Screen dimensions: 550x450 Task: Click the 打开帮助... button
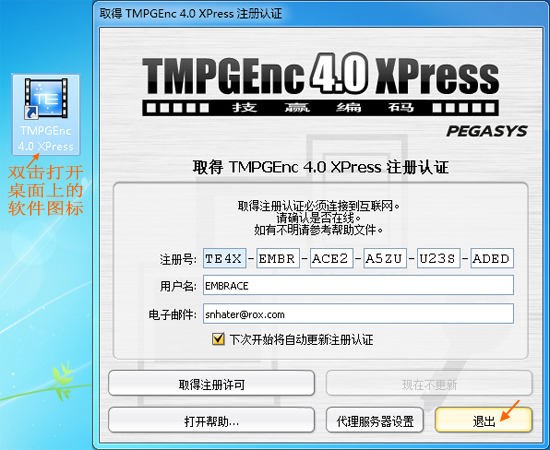tap(212, 420)
